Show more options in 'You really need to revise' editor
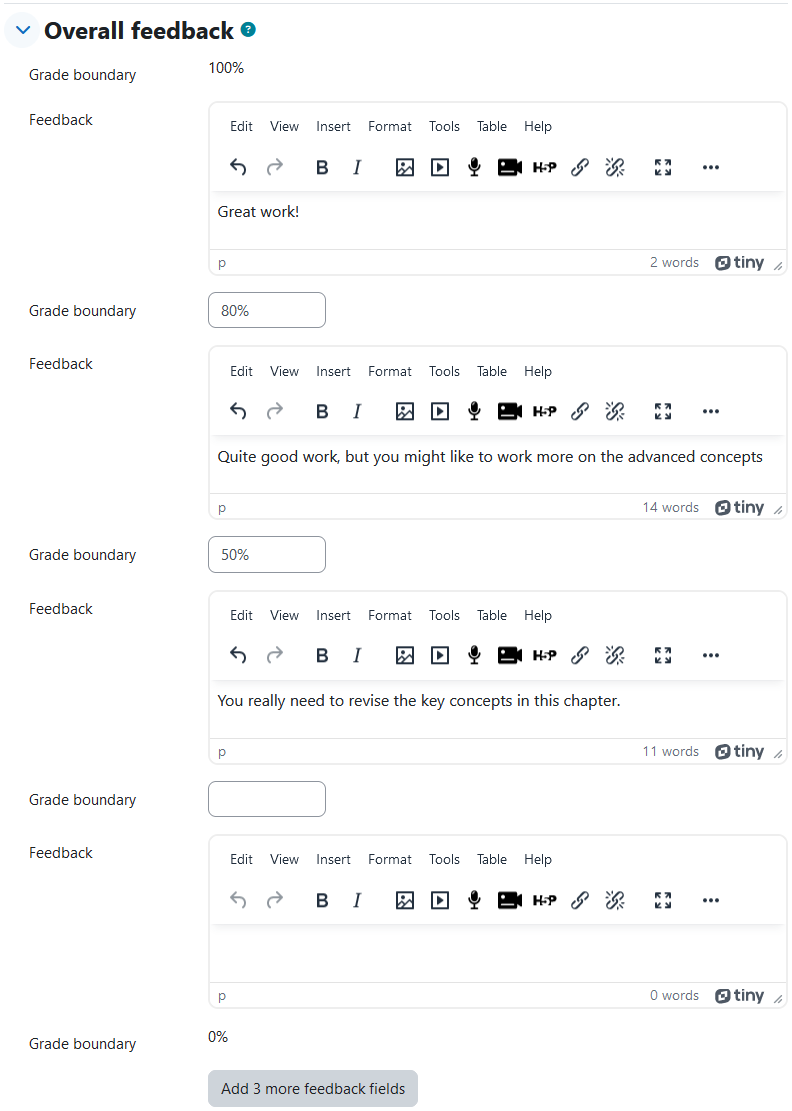Image resolution: width=792 pixels, height=1111 pixels. [x=711, y=655]
